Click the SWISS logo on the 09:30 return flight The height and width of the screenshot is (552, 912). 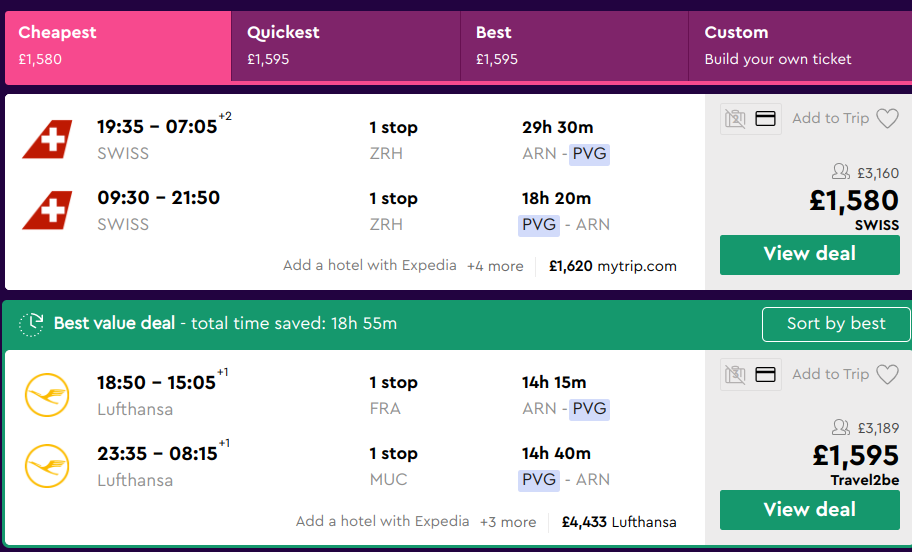point(47,210)
